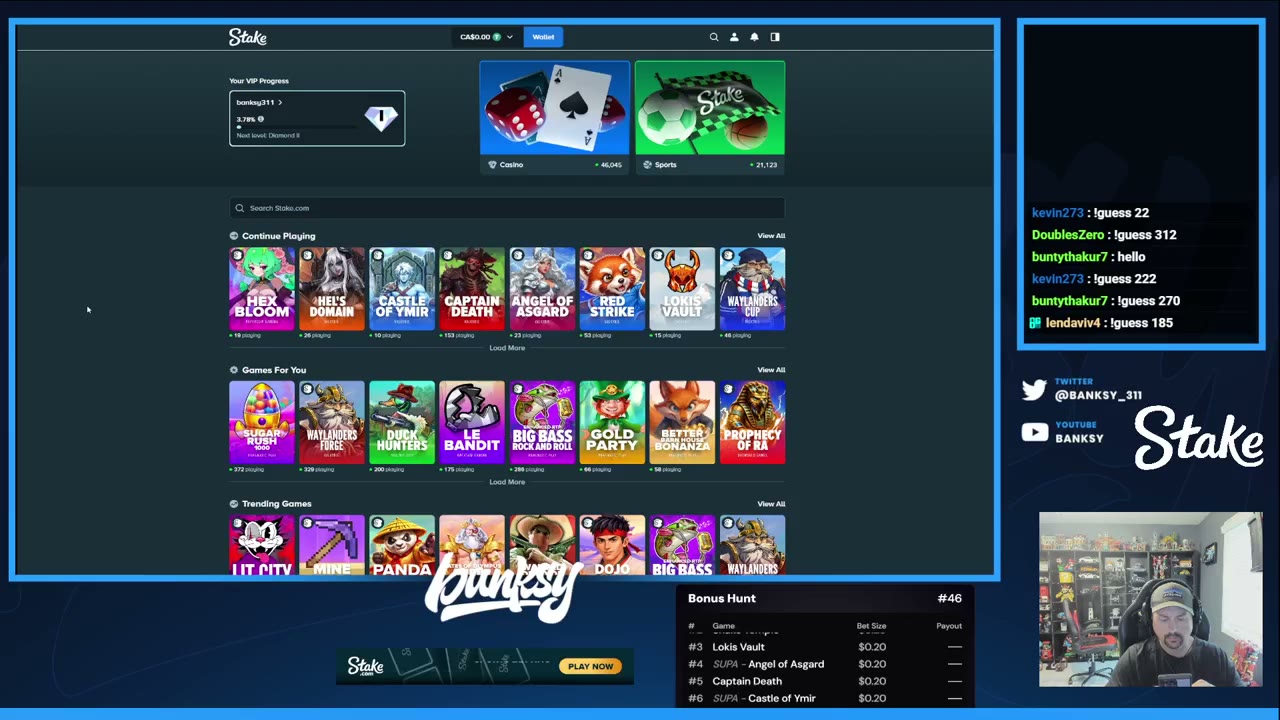1280x720 pixels.
Task: Open the notifications bell icon
Action: click(x=754, y=37)
